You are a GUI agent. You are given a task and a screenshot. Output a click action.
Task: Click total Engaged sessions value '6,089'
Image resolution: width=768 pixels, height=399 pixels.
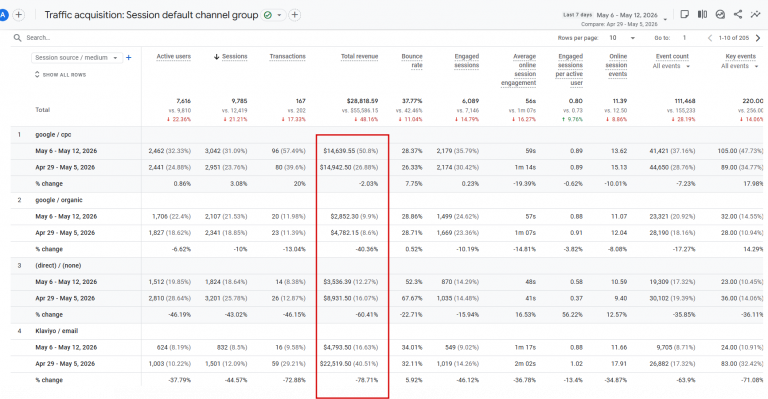point(470,101)
